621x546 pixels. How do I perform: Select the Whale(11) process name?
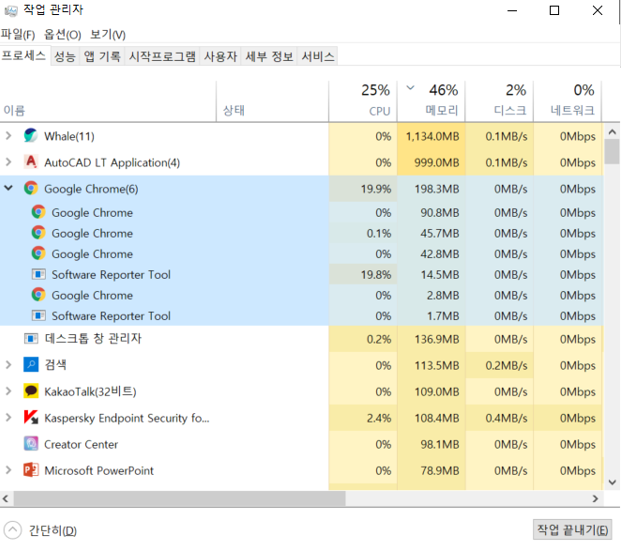pos(69,136)
